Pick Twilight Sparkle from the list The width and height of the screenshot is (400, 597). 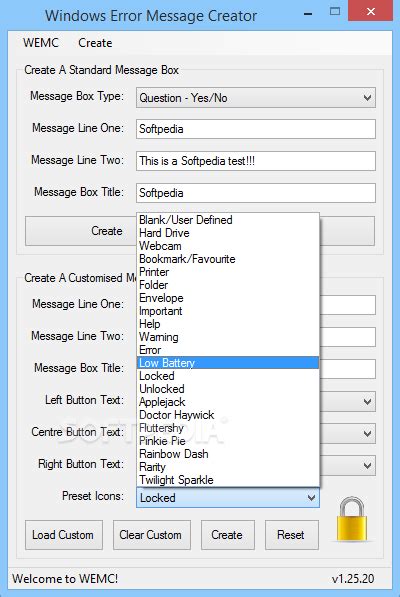tap(228, 480)
